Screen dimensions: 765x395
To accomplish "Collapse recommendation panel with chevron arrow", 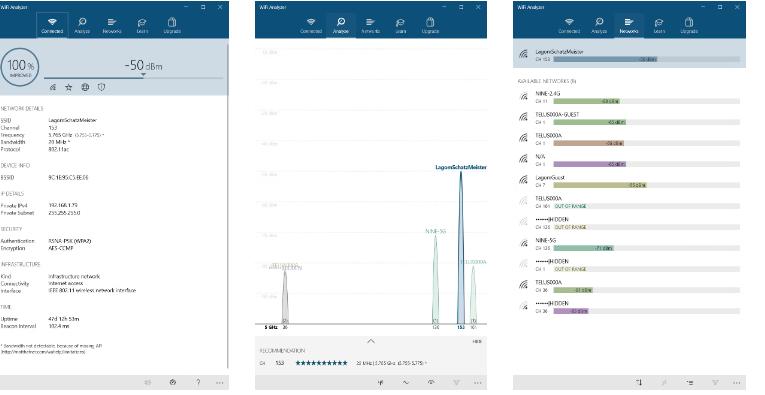I will (x=371, y=341).
